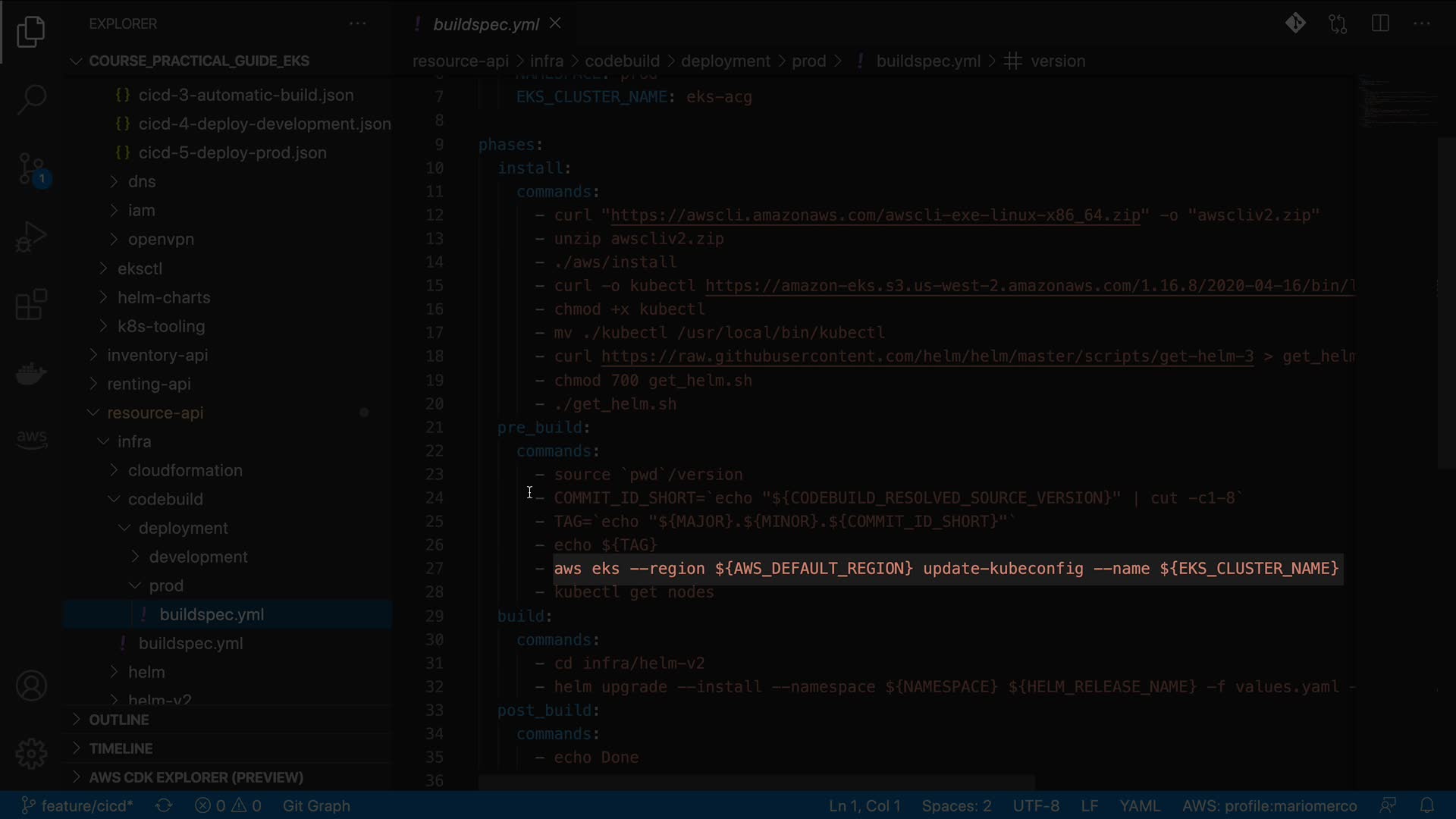Expand the TIMELINE section
The image size is (1456, 819).
[x=121, y=748]
